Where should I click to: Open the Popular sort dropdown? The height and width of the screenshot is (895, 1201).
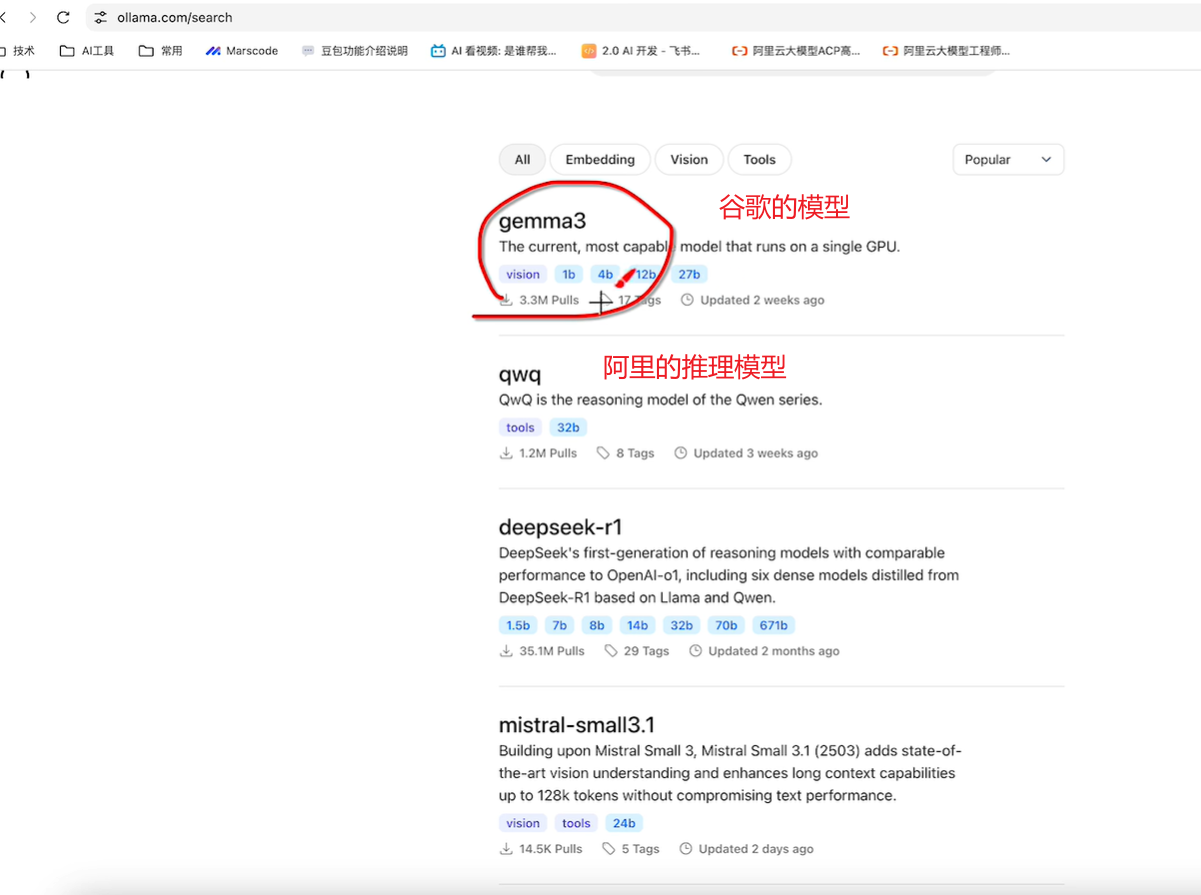pyautogui.click(x=1008, y=159)
